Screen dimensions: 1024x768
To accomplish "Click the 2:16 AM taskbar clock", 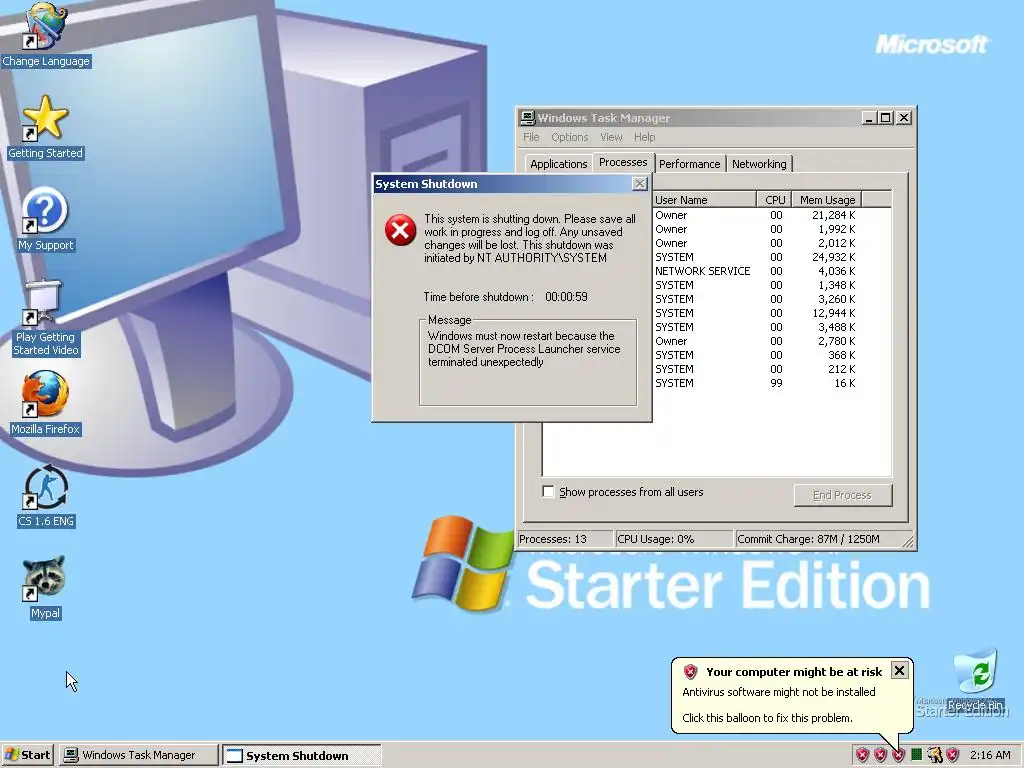I will [990, 755].
